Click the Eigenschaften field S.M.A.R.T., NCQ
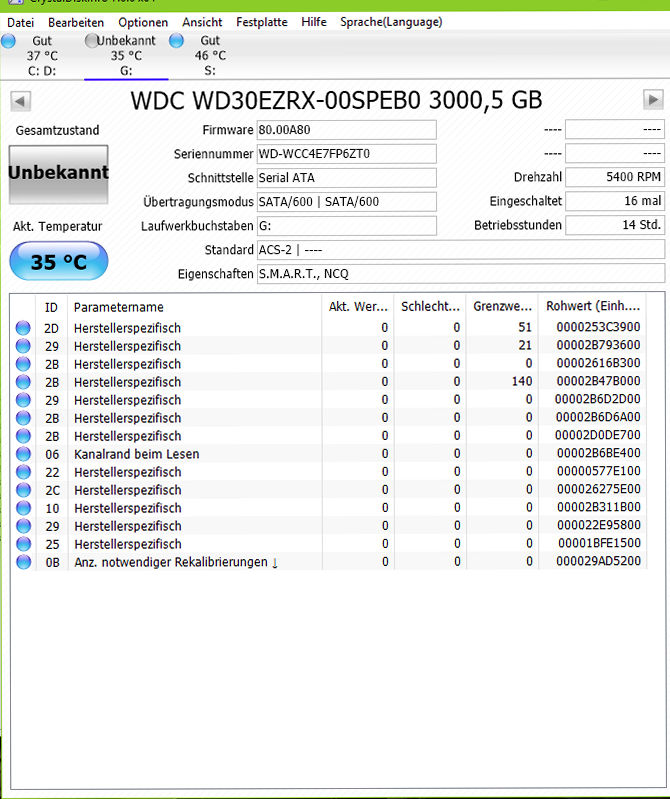This screenshot has width=670, height=799. (461, 274)
